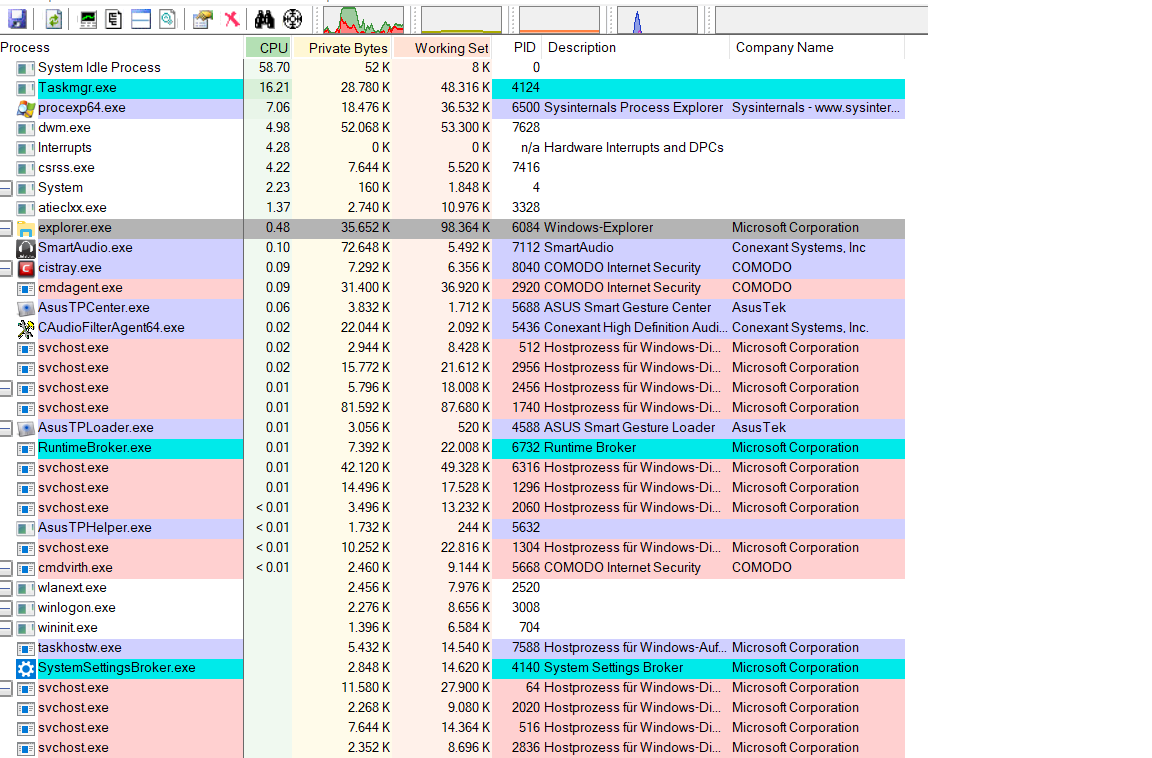1152x758 pixels.
Task: Toggle the Show Lower Pane toolbar icon
Action: pyautogui.click(x=141, y=19)
